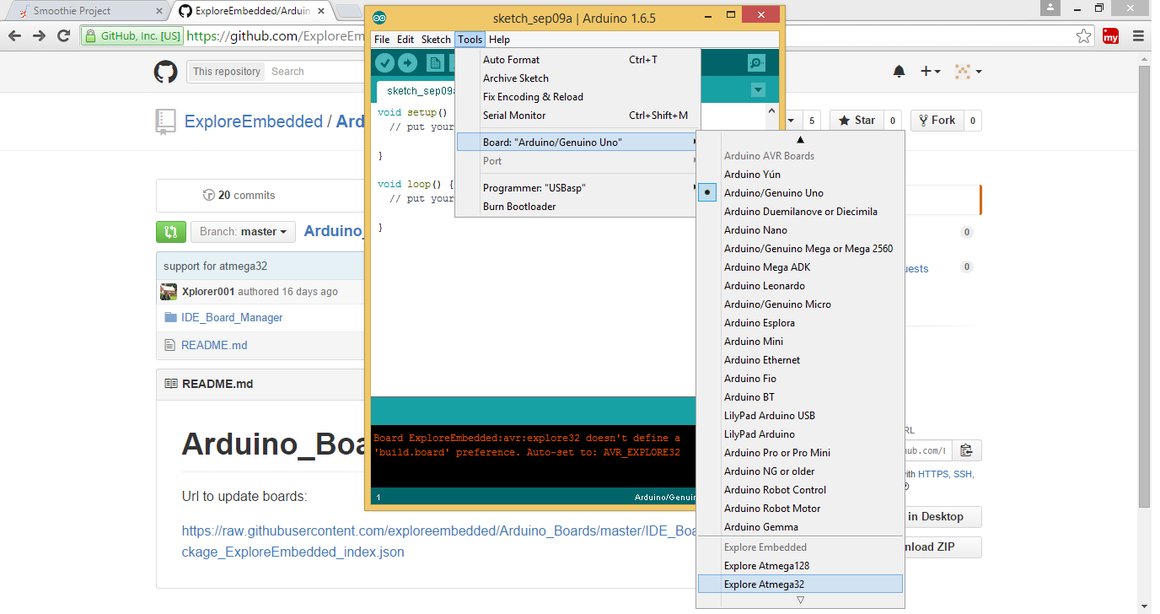Create a new sketch with the New icon
This screenshot has height=614, width=1160.
pos(435,63)
